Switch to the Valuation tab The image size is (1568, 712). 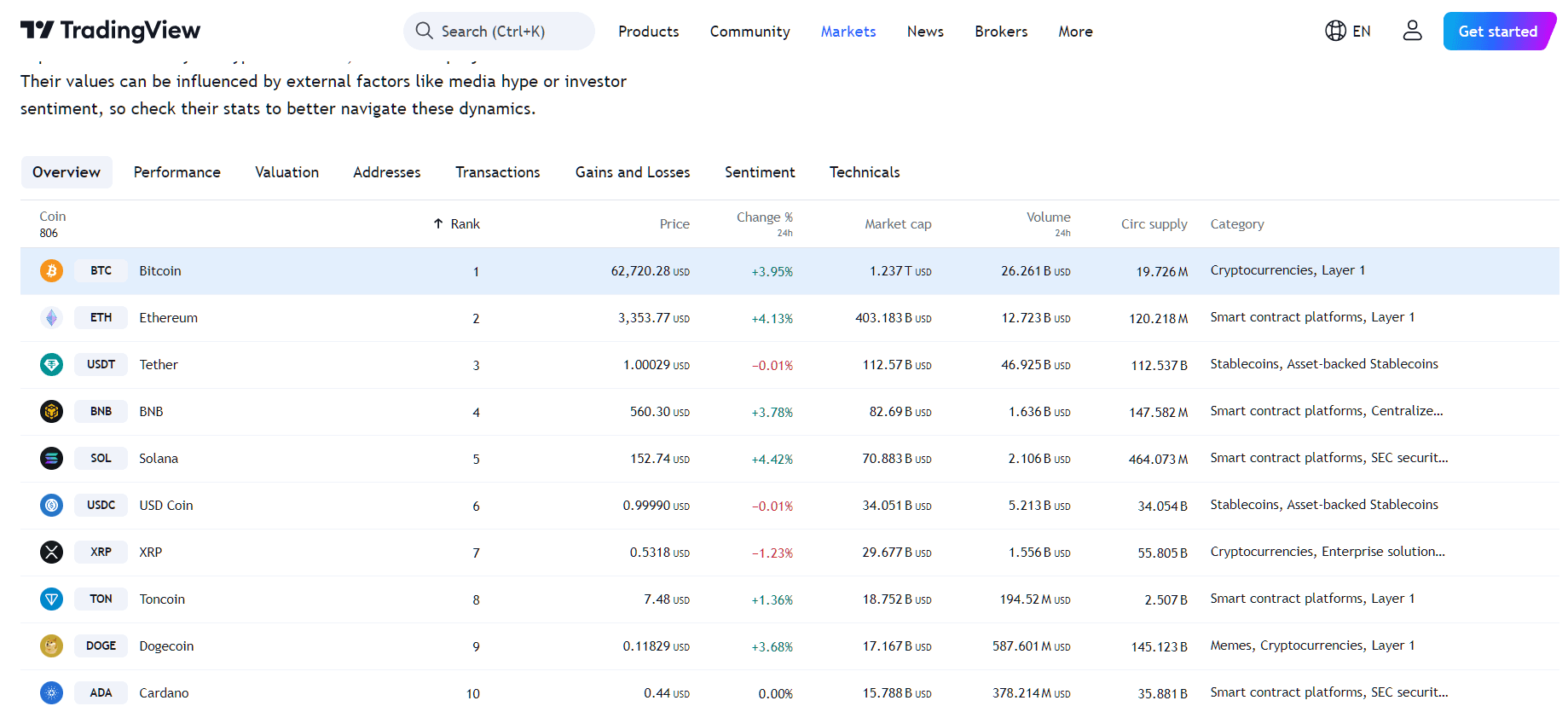coord(286,172)
